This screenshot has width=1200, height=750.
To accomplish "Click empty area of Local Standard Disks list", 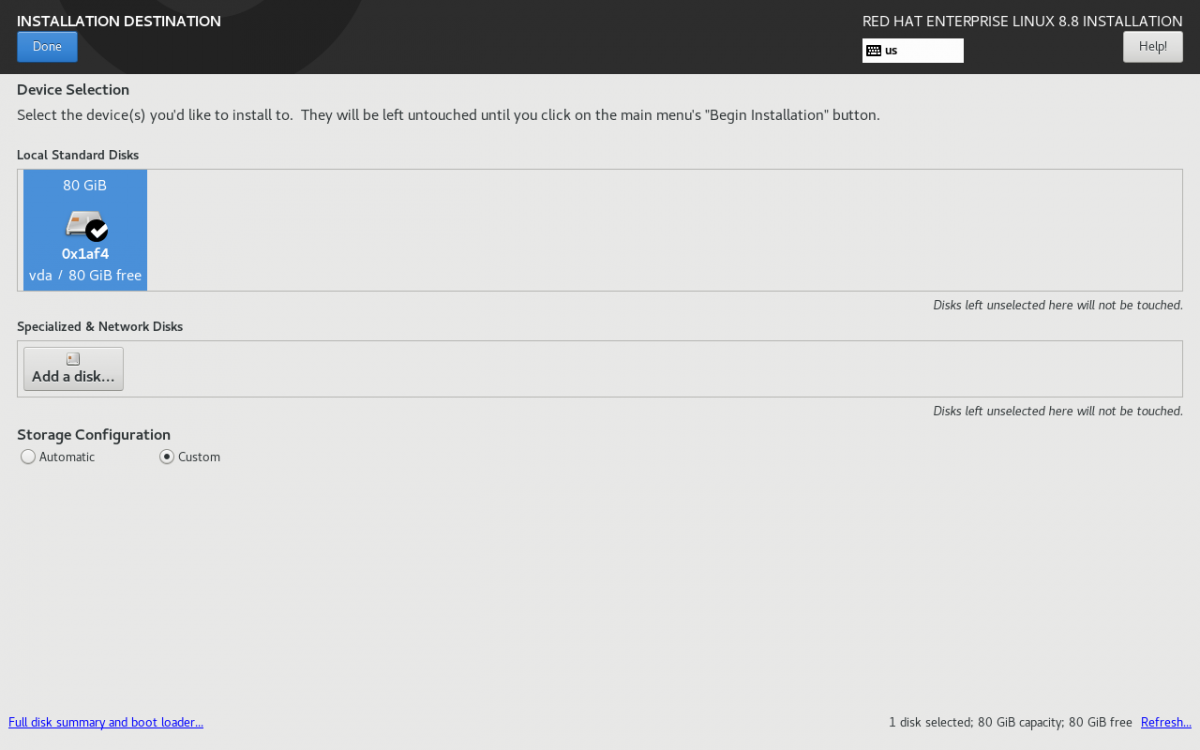I will tap(660, 230).
